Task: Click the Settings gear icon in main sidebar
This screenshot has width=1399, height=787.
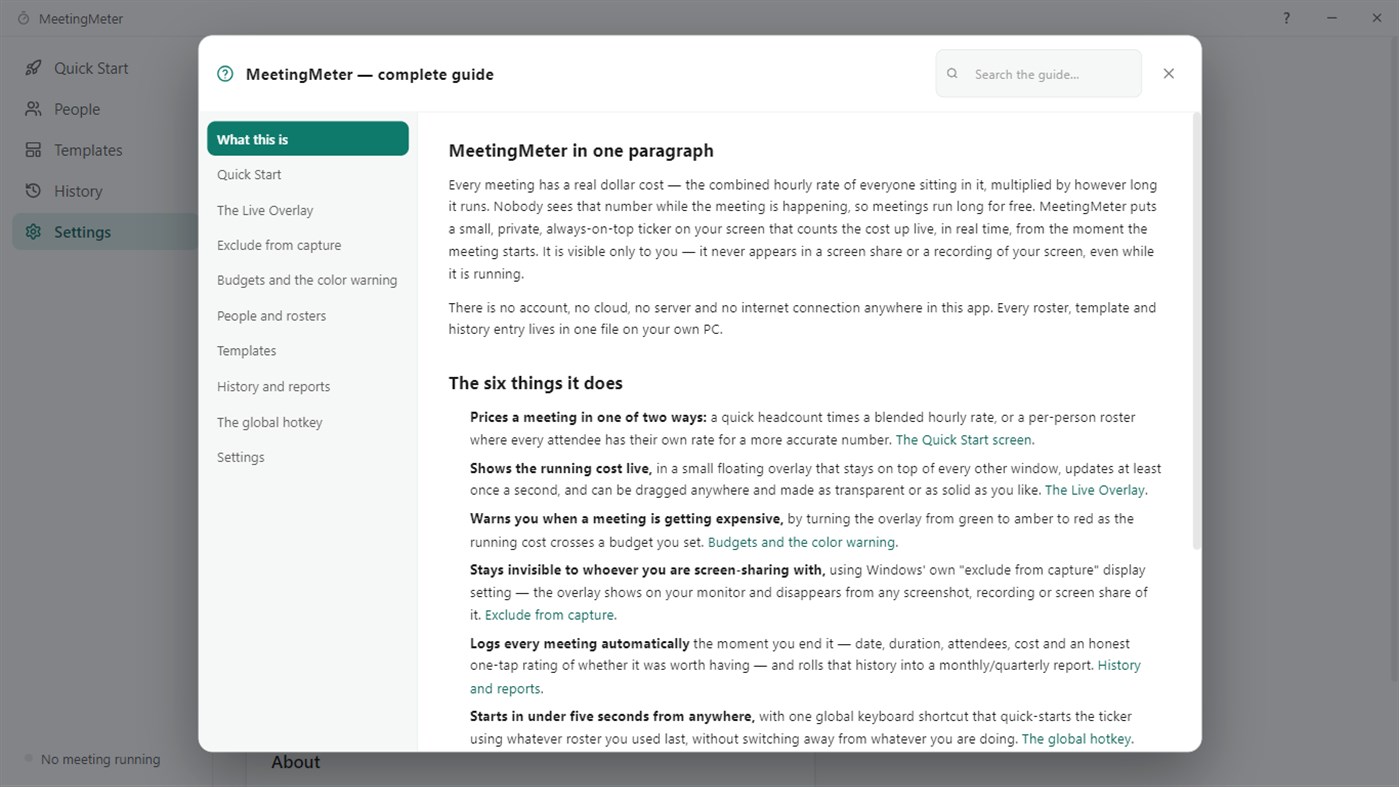Action: tap(34, 232)
